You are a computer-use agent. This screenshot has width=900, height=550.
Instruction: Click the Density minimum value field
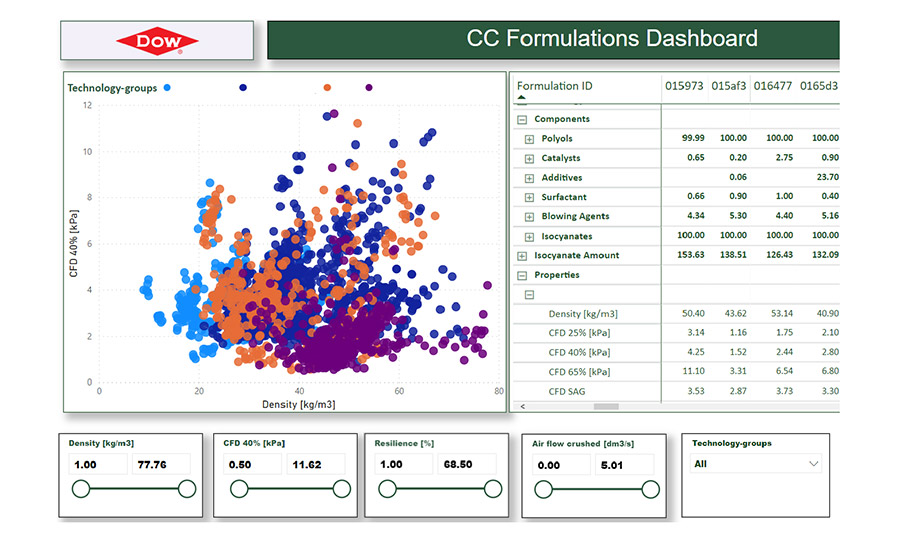(98, 464)
